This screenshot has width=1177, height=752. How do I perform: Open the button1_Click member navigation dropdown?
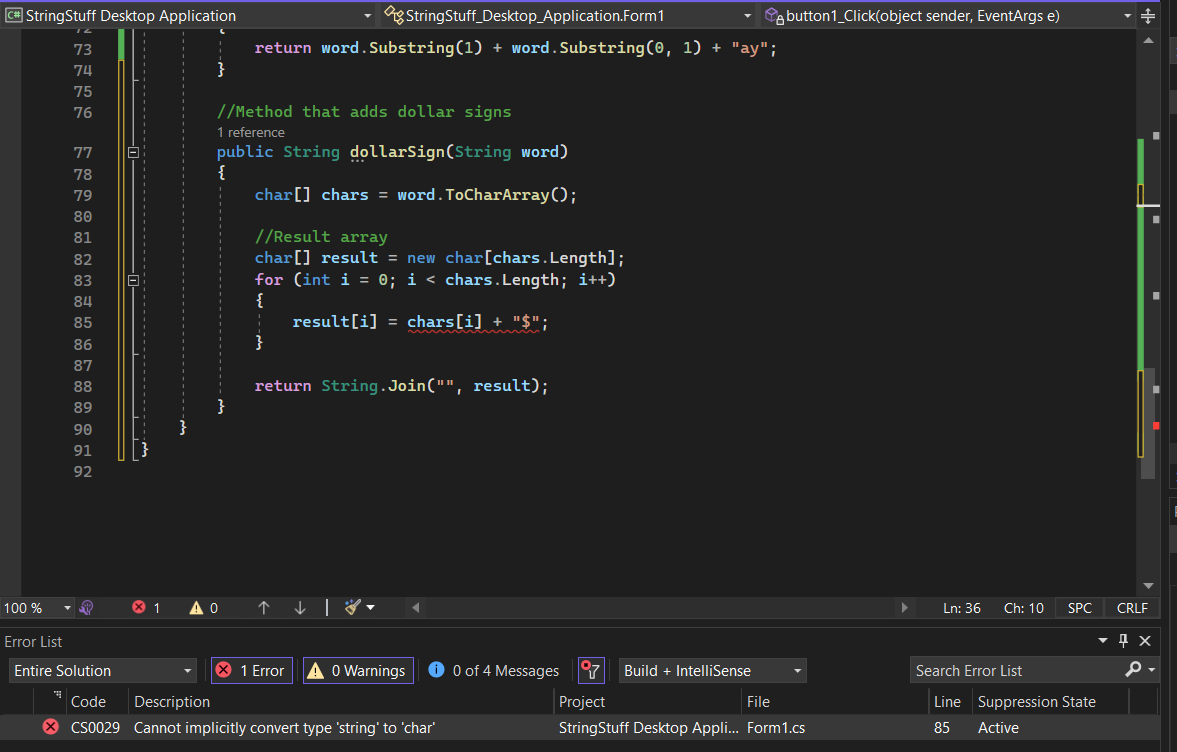click(x=1127, y=16)
